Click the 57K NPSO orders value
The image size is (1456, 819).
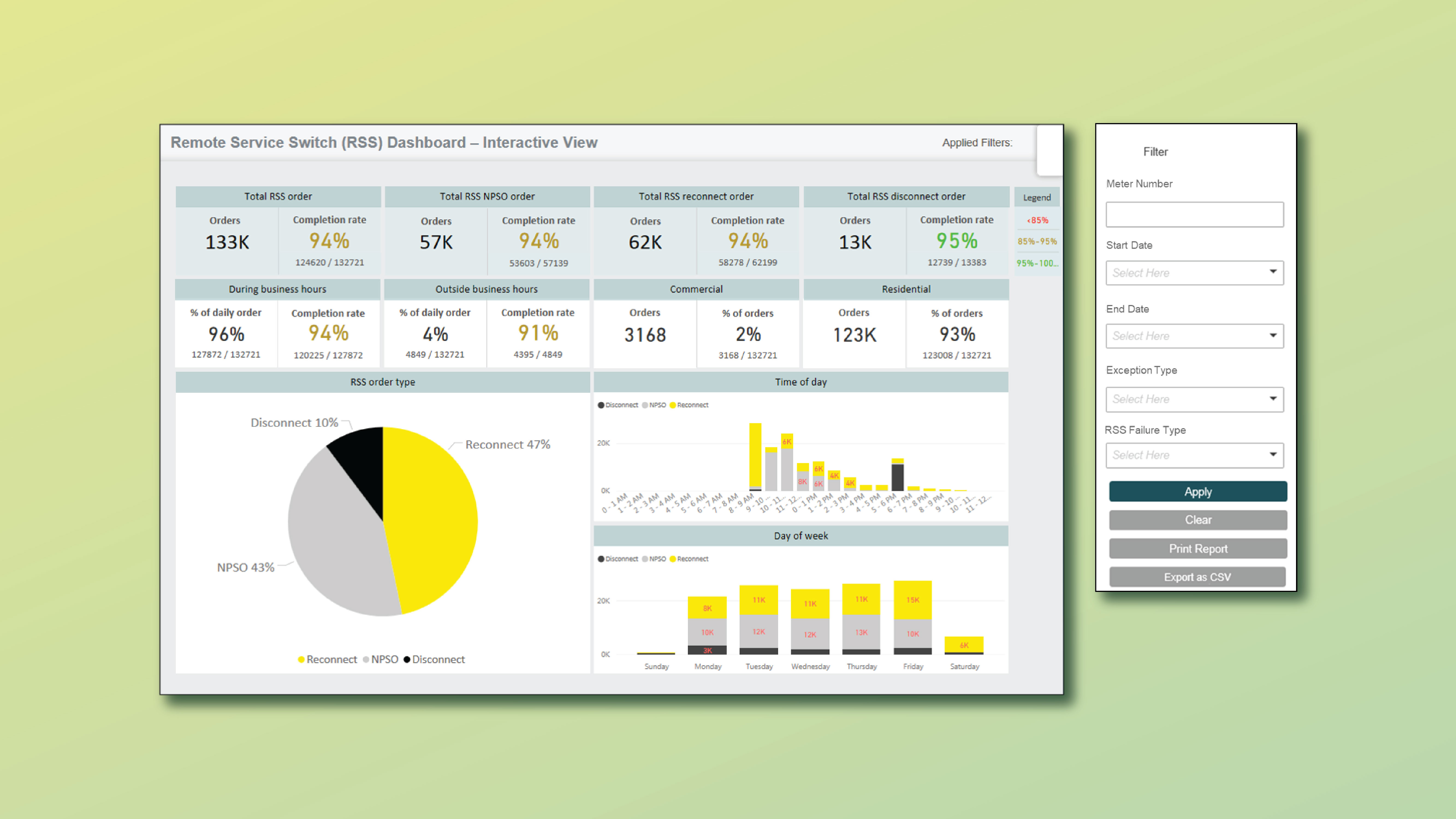coord(436,242)
